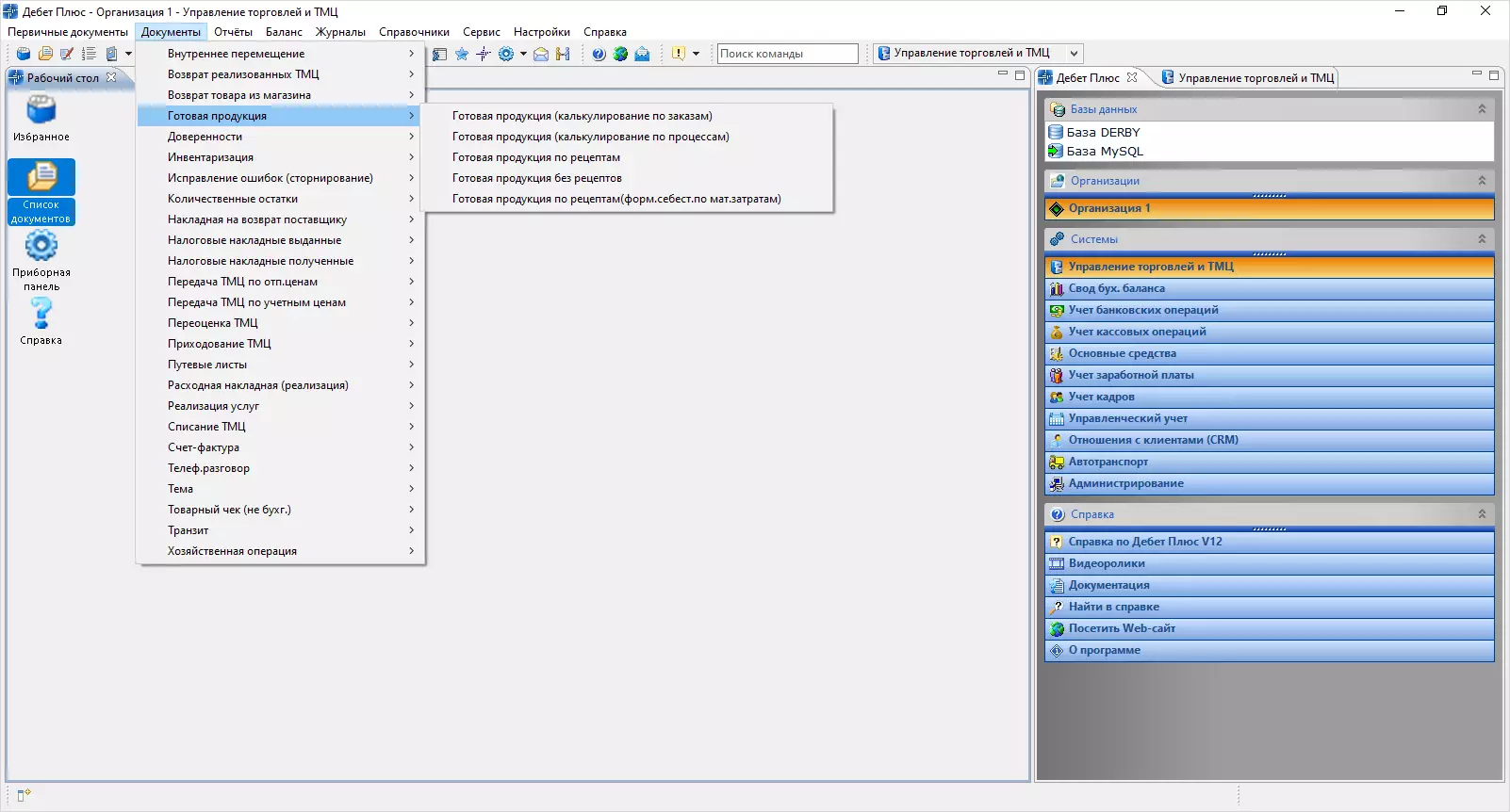Click the status bar icon at bottom left
The height and width of the screenshot is (812, 1510).
[x=24, y=796]
